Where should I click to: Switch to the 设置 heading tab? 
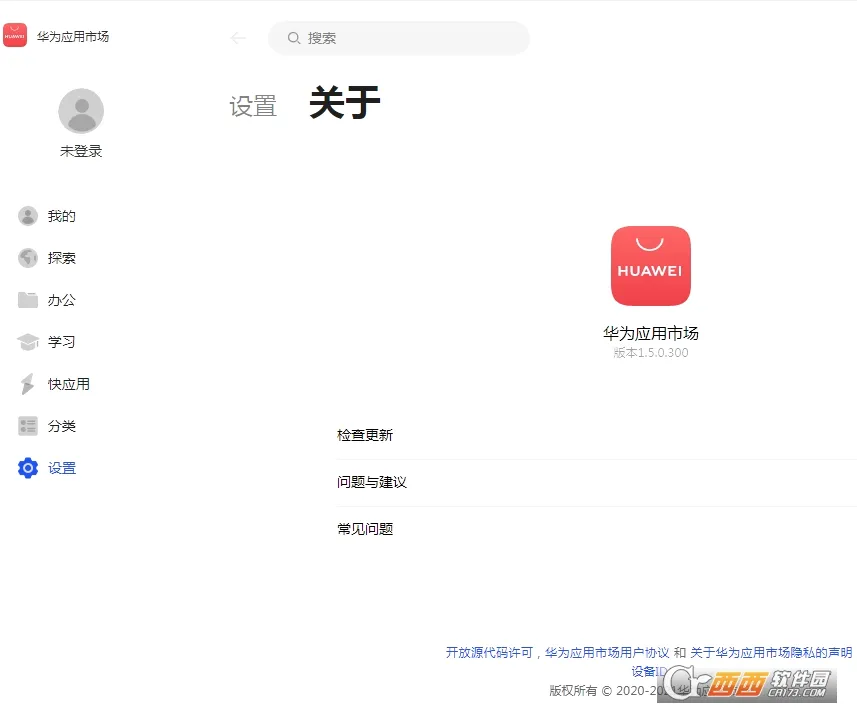click(x=253, y=106)
